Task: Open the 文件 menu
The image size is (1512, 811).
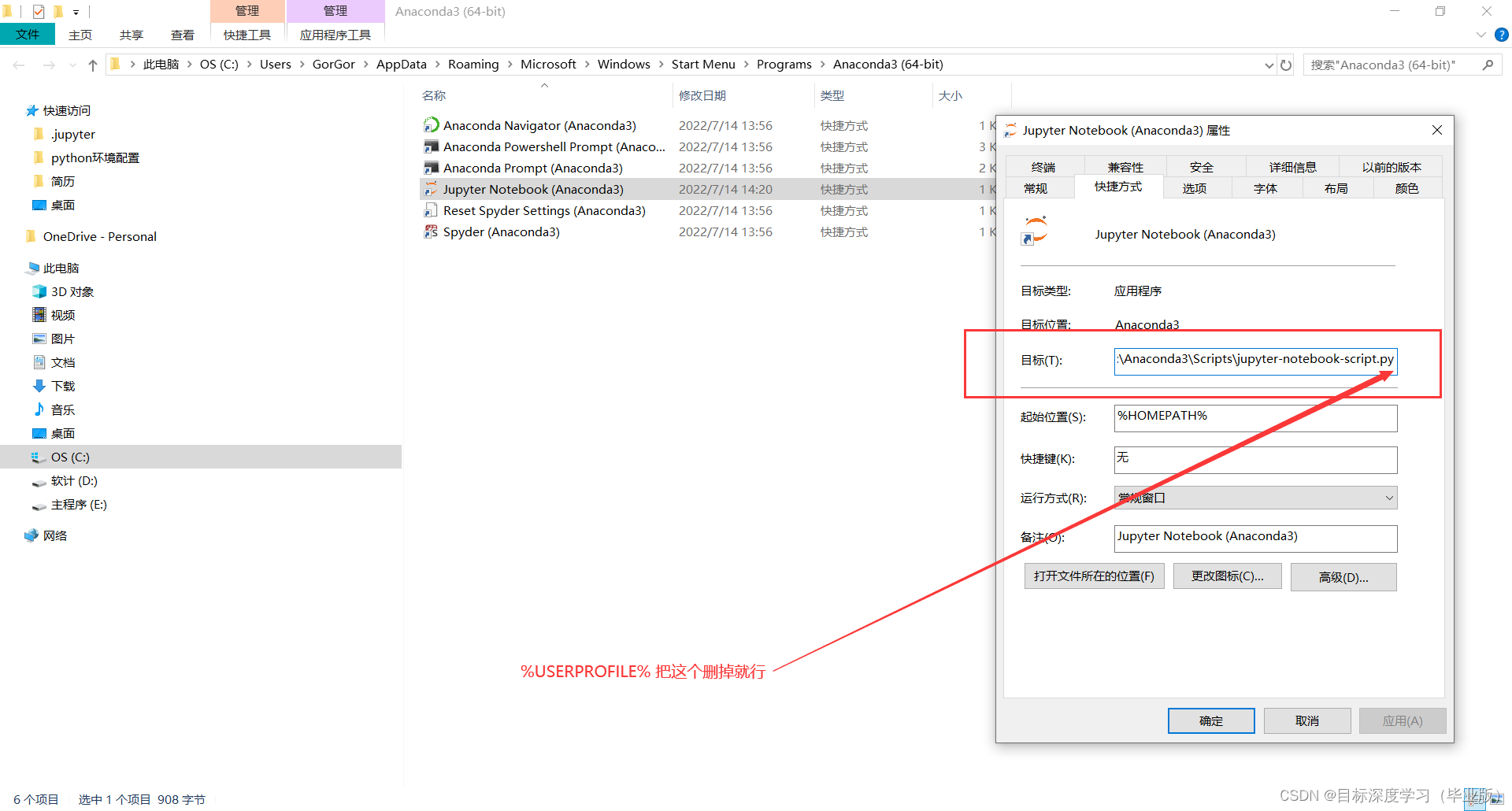Action: pos(28,35)
